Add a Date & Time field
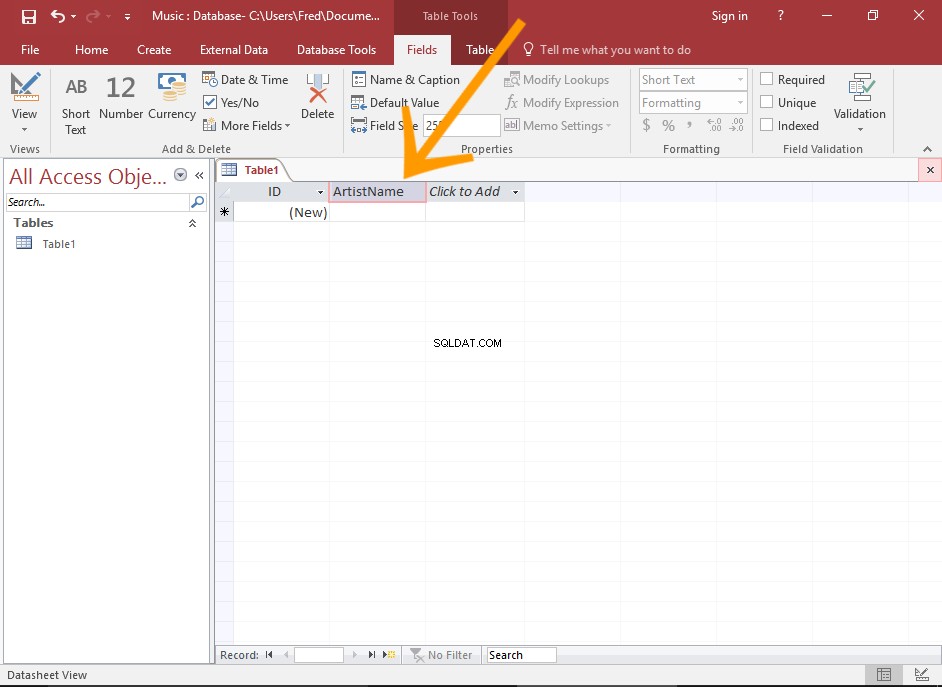The image size is (942, 687). coord(245,79)
